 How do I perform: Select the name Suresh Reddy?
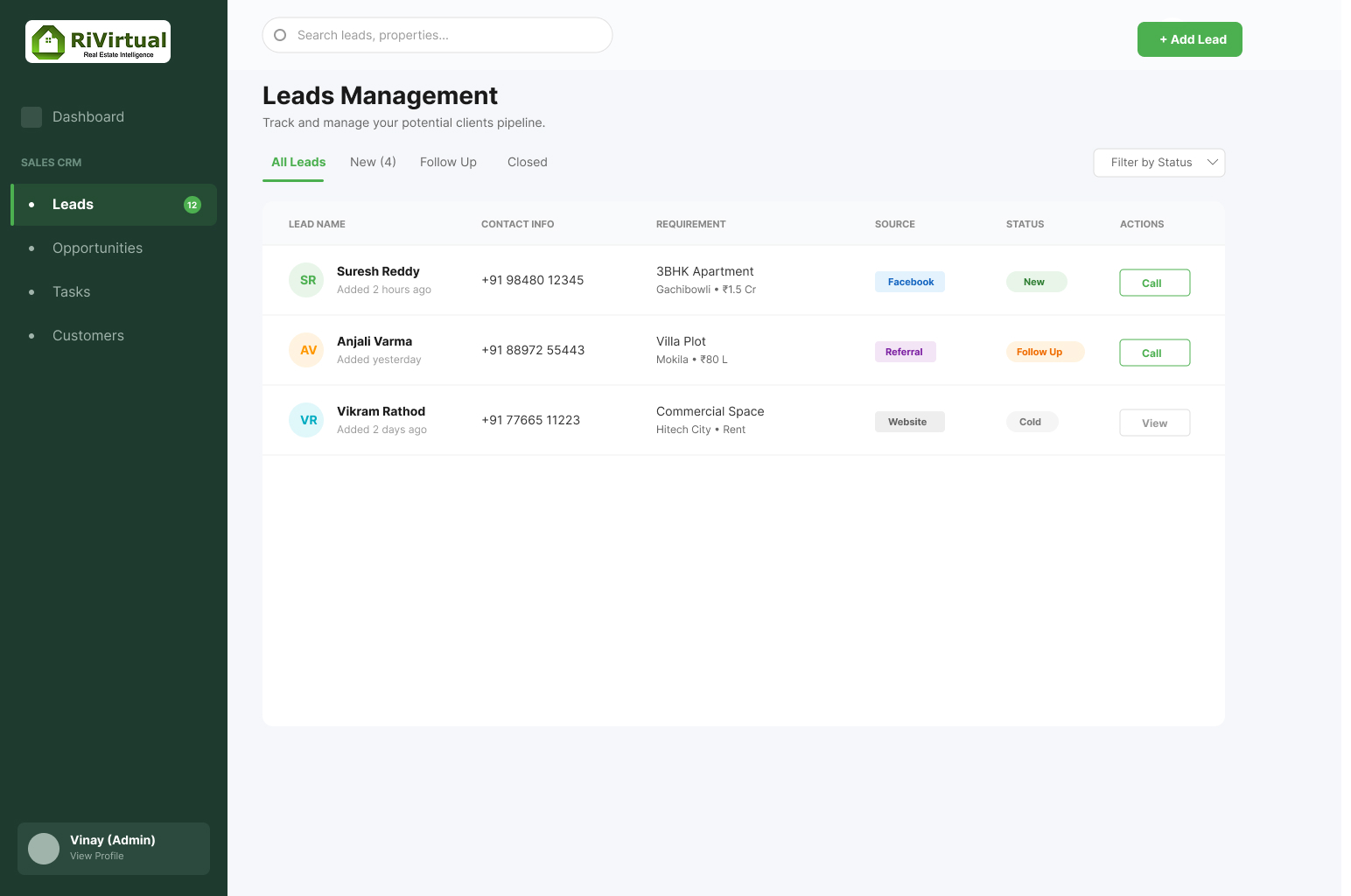point(378,271)
